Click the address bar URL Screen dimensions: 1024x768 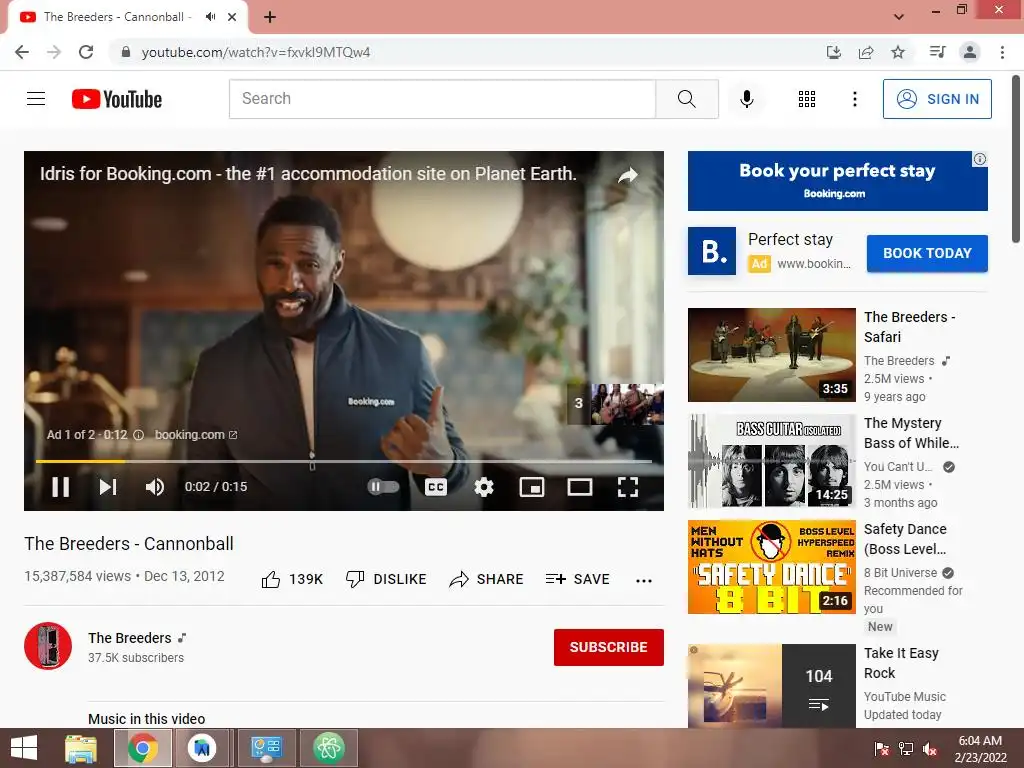pos(256,52)
